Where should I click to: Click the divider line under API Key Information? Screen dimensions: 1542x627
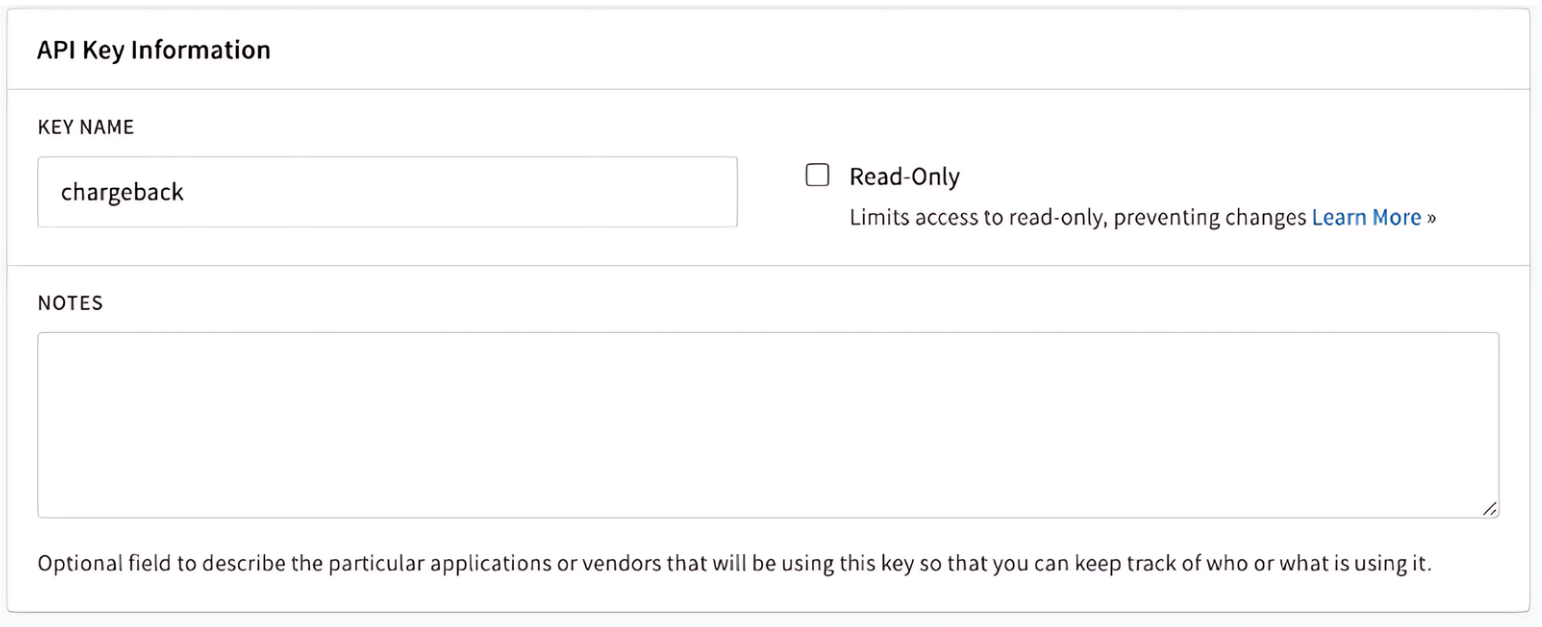(x=768, y=89)
